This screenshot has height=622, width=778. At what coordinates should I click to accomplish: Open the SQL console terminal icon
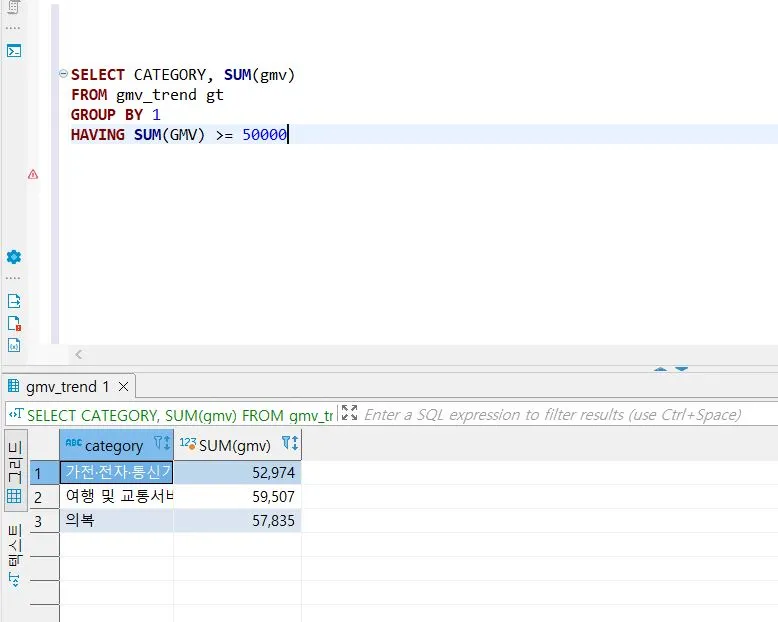click(x=14, y=51)
